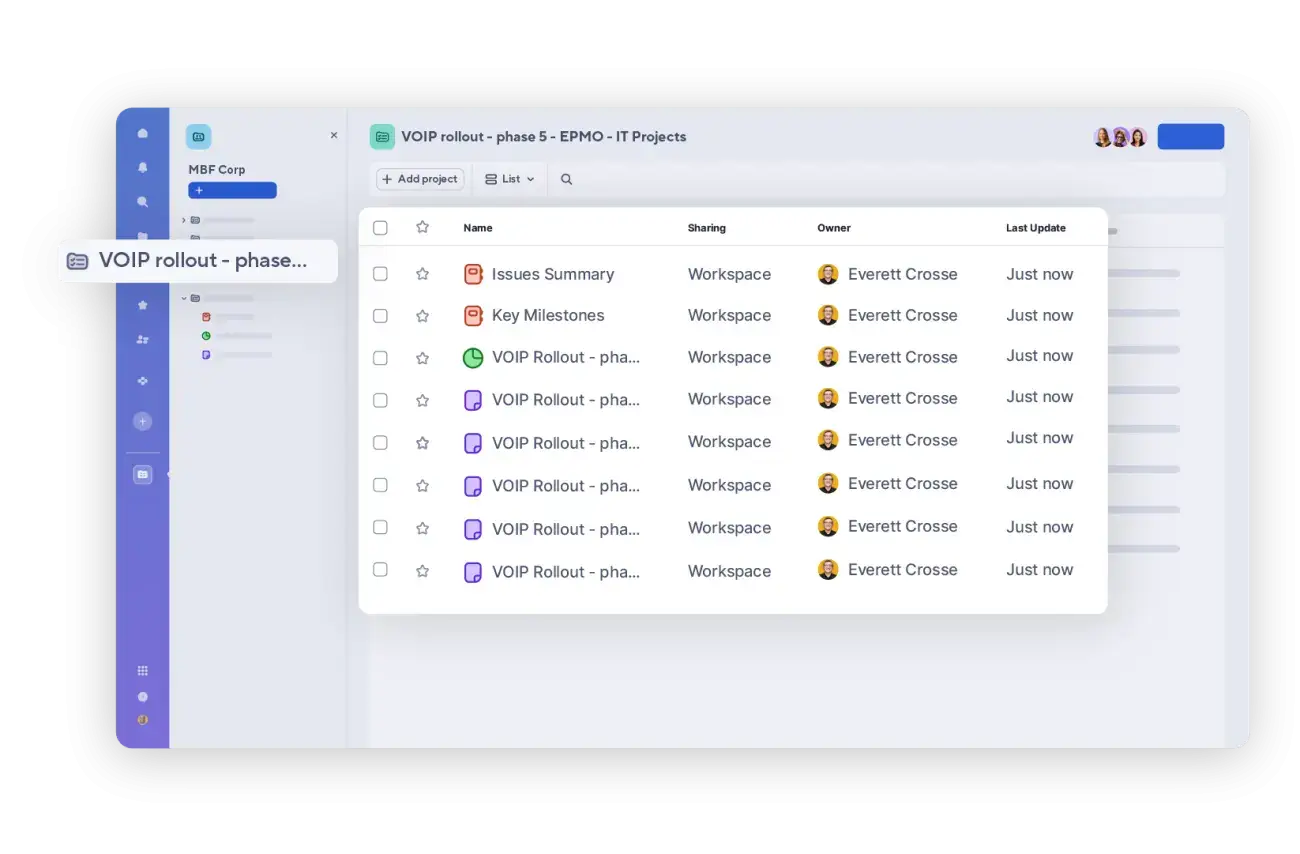This screenshot has width=1300, height=854.
Task: Click the sidebar search magnifier icon
Action: click(x=142, y=202)
